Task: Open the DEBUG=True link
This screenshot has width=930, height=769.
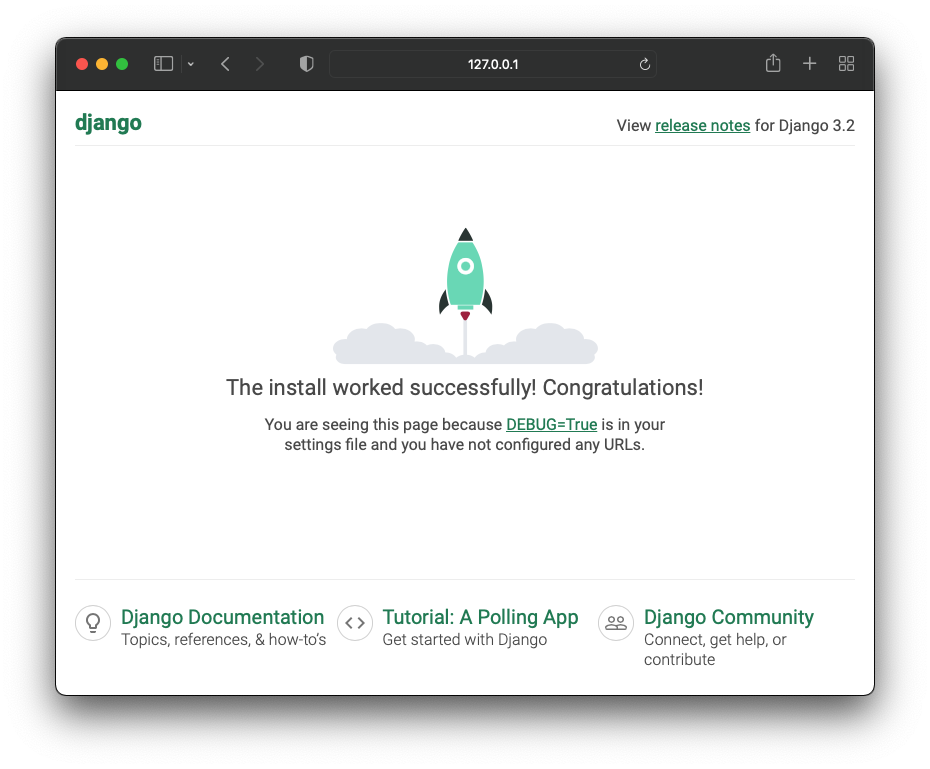Action: point(552,425)
